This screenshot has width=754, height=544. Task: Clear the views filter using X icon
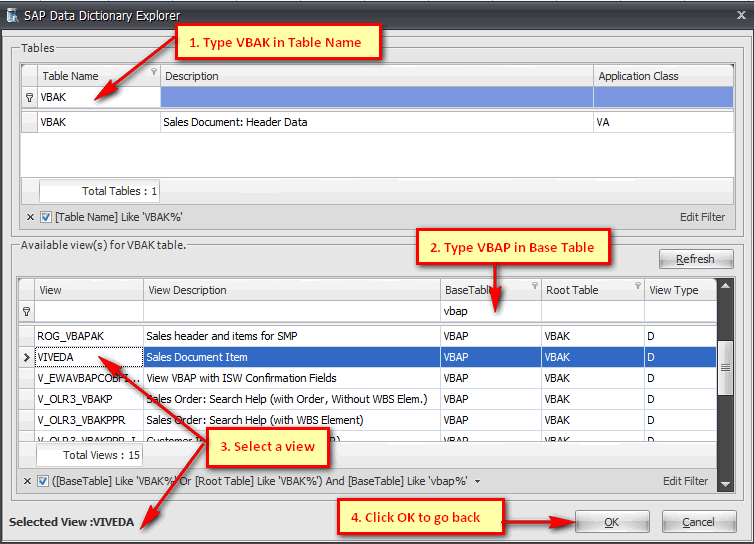(29, 481)
